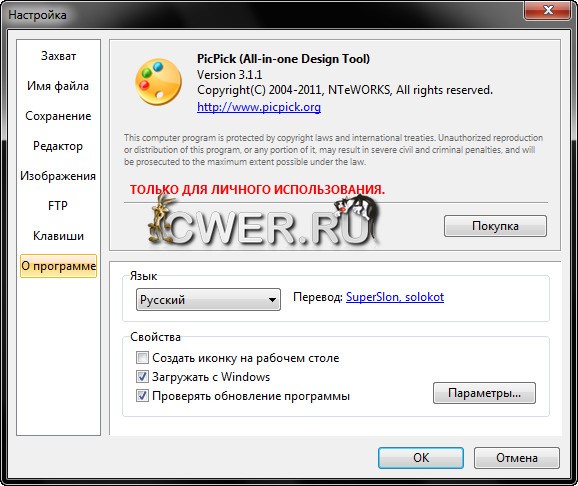This screenshot has width=578, height=486.
Task: Close the Настройка dialog window
Action: tap(547, 10)
